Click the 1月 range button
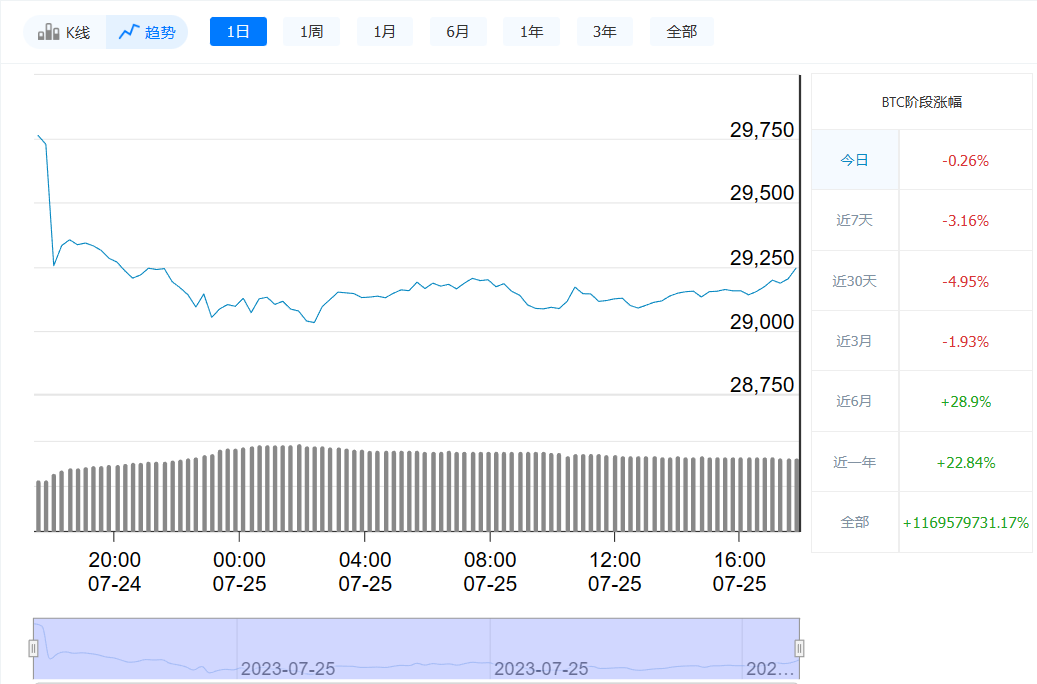The width and height of the screenshot is (1037, 684). [x=384, y=31]
